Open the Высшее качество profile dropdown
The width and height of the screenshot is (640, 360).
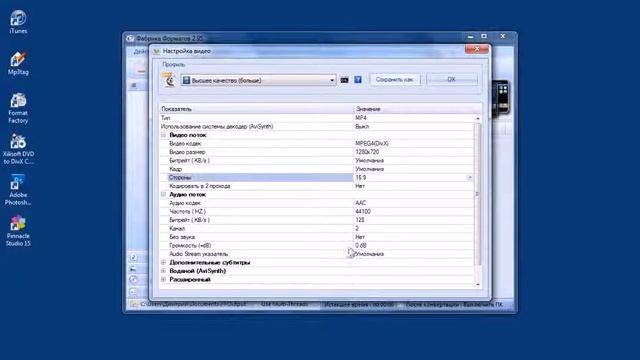click(x=259, y=80)
